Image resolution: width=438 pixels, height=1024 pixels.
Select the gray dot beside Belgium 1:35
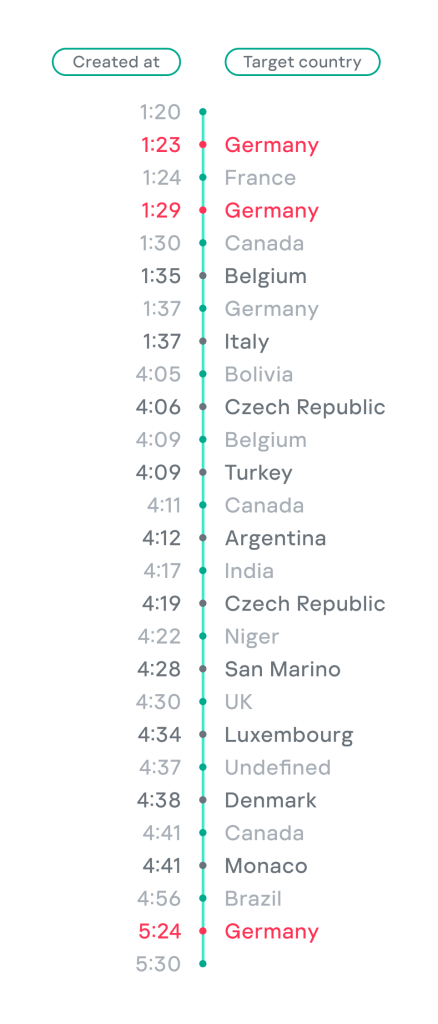click(x=203, y=276)
